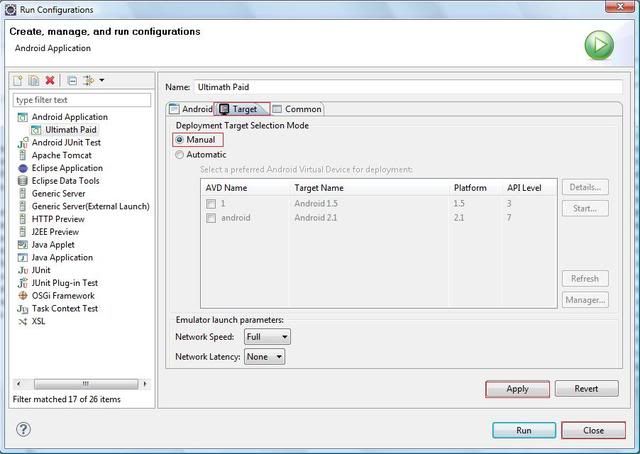Collapse all configurations in the tree
640x454 pixels.
click(x=72, y=80)
